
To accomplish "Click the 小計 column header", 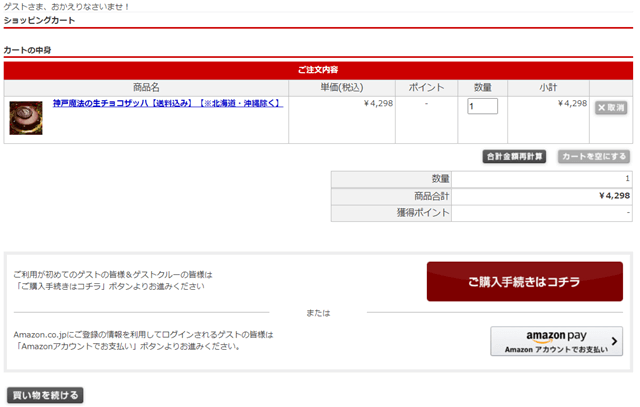I will click(548, 87).
